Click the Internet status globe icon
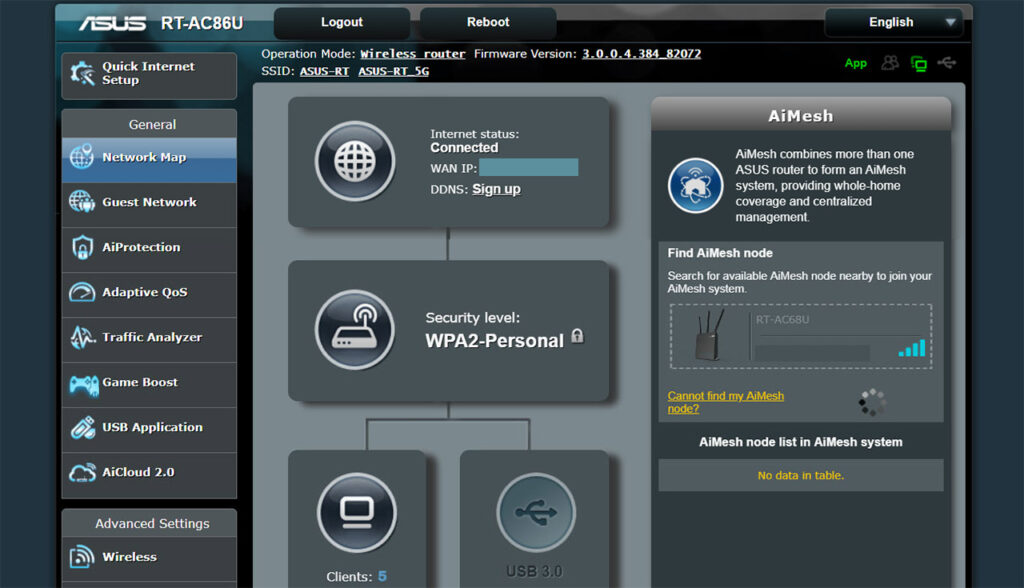 coord(353,161)
